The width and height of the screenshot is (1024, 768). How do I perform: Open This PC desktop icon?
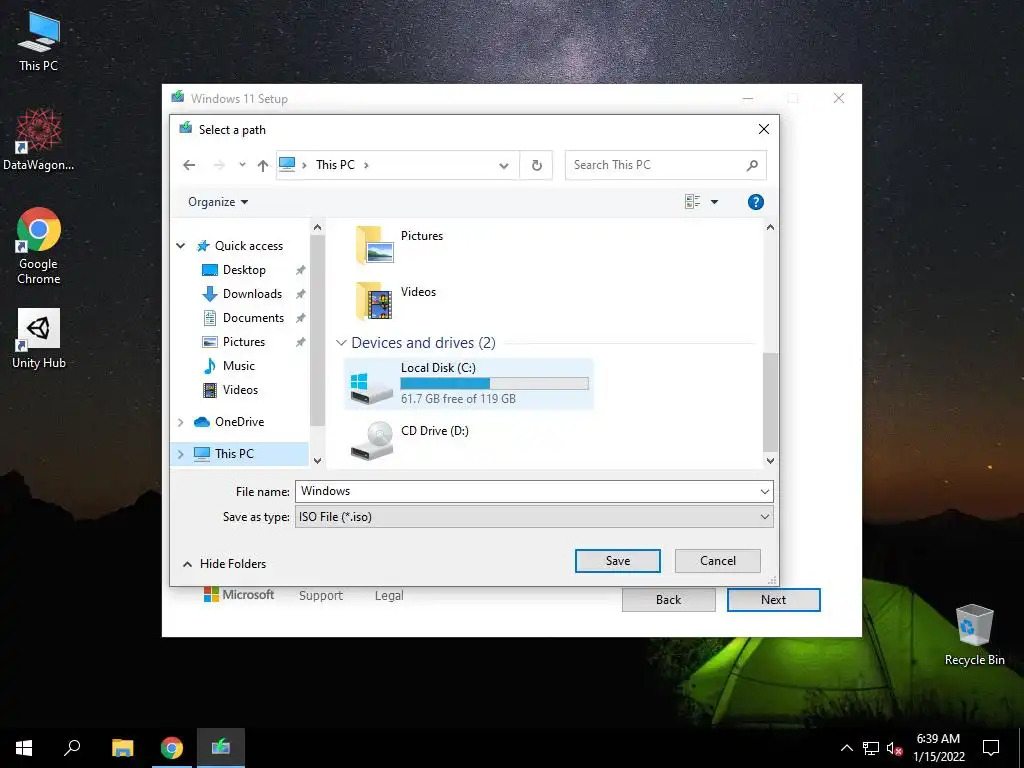[39, 42]
